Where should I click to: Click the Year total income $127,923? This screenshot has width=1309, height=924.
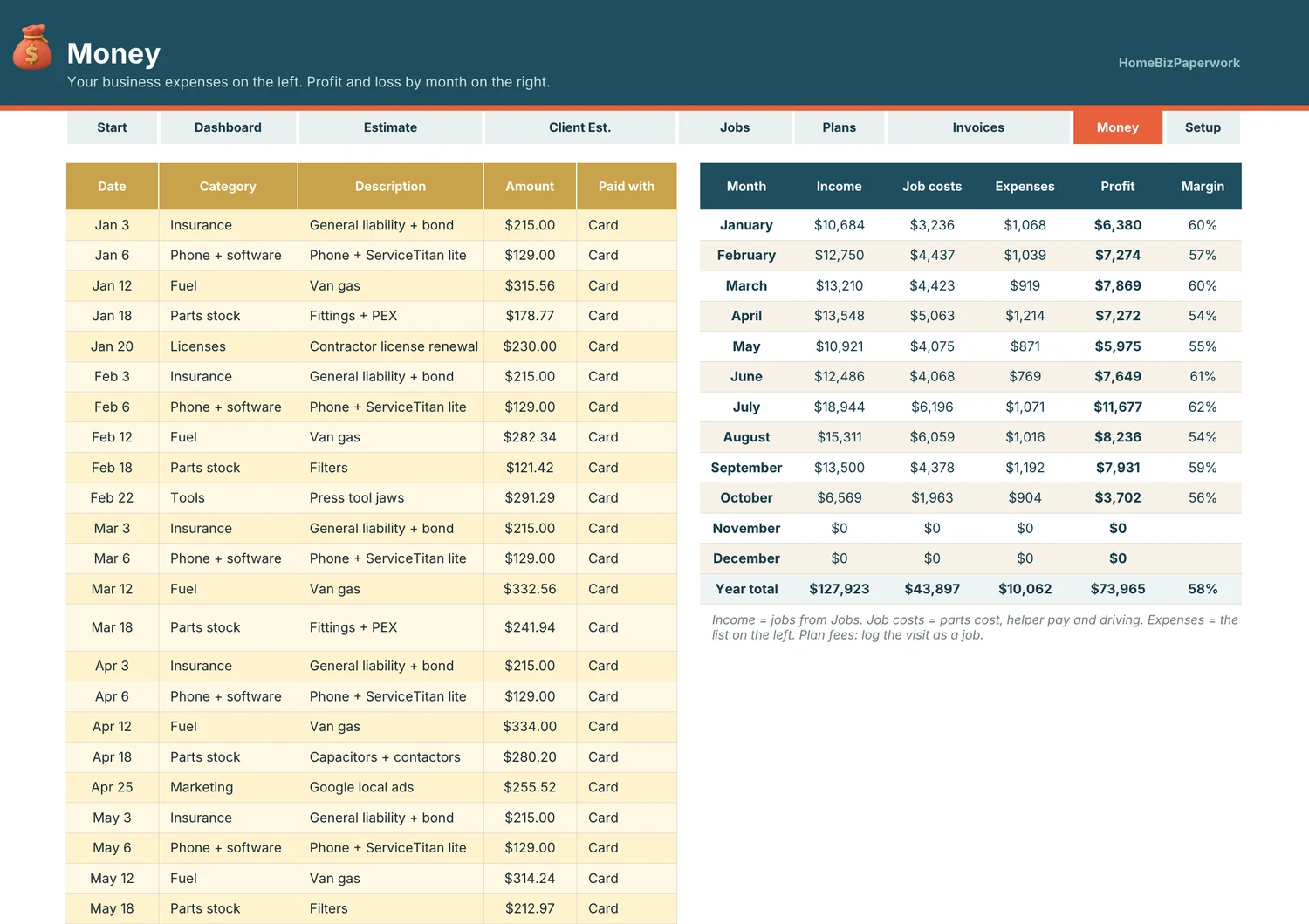[x=840, y=589]
